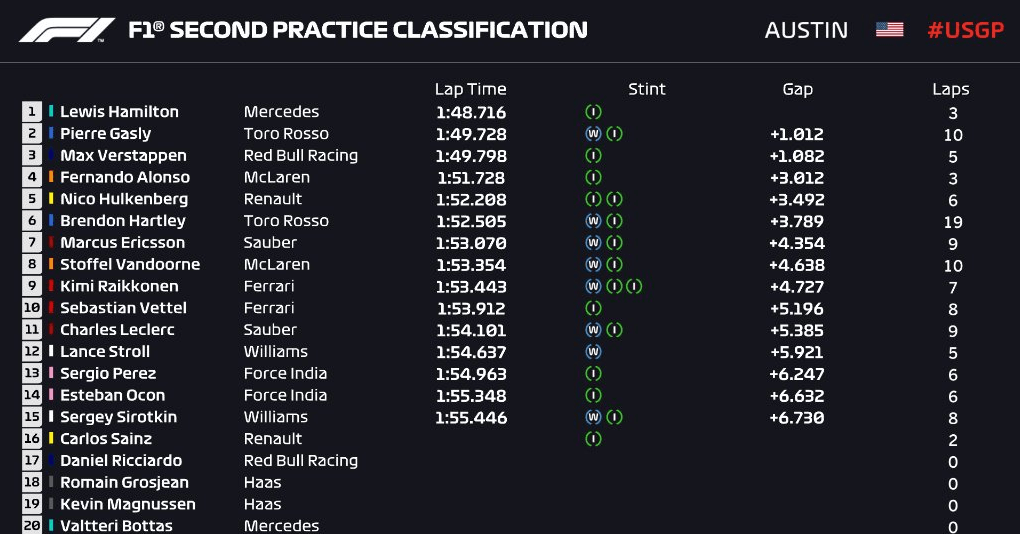Select the Lap Time column header

pos(470,89)
